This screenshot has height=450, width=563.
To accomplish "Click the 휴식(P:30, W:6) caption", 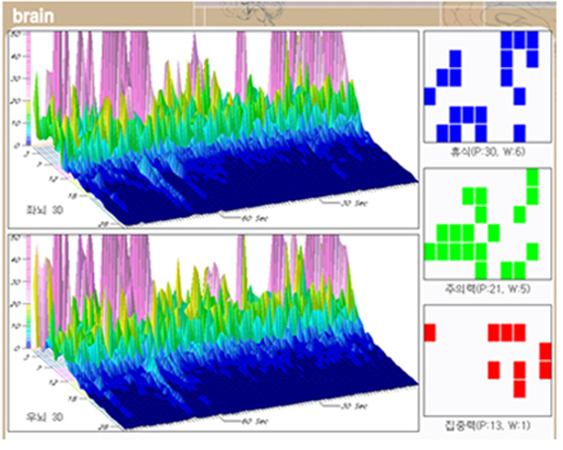I will click(x=487, y=152).
